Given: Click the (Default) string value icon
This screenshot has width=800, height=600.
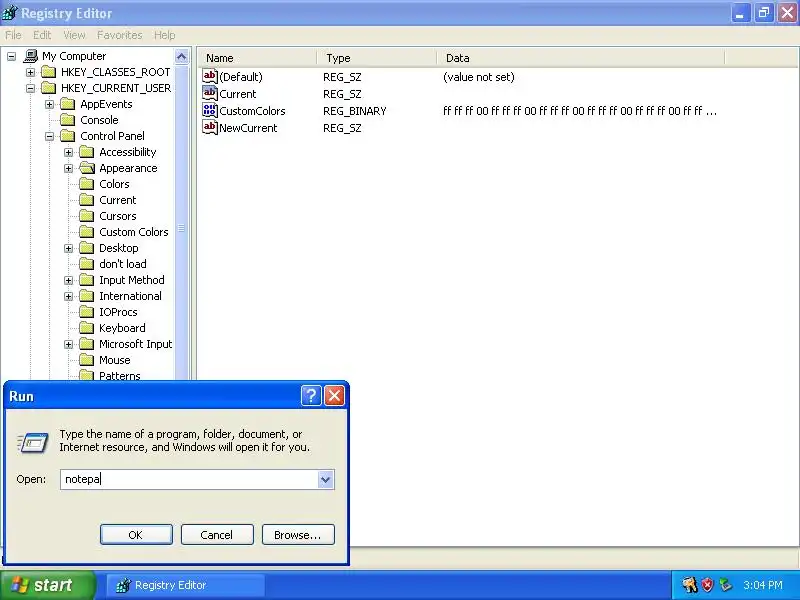Looking at the screenshot, I should (210, 77).
